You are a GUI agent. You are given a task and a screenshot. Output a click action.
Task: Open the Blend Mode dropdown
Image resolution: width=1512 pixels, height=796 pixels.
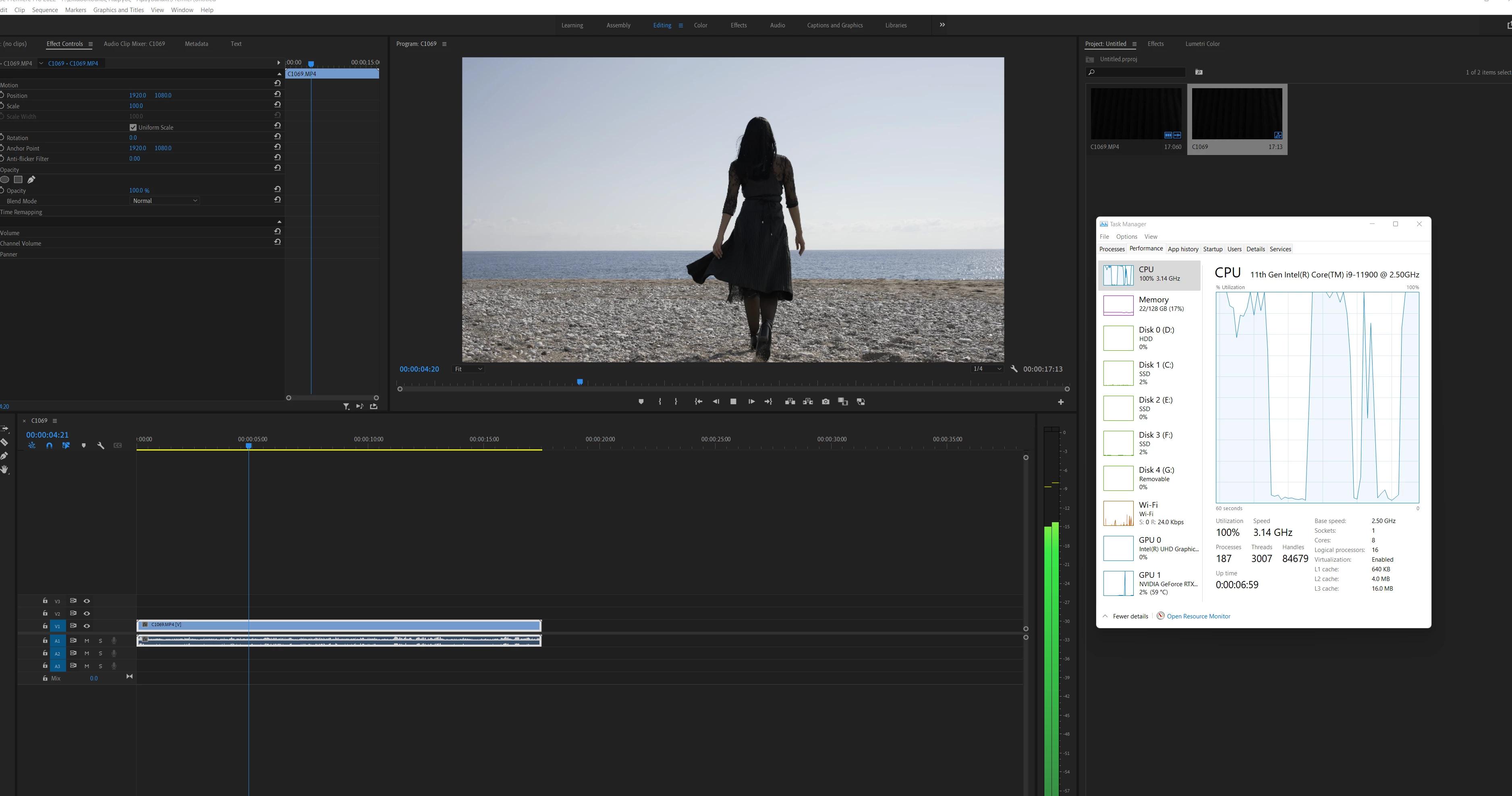[165, 201]
